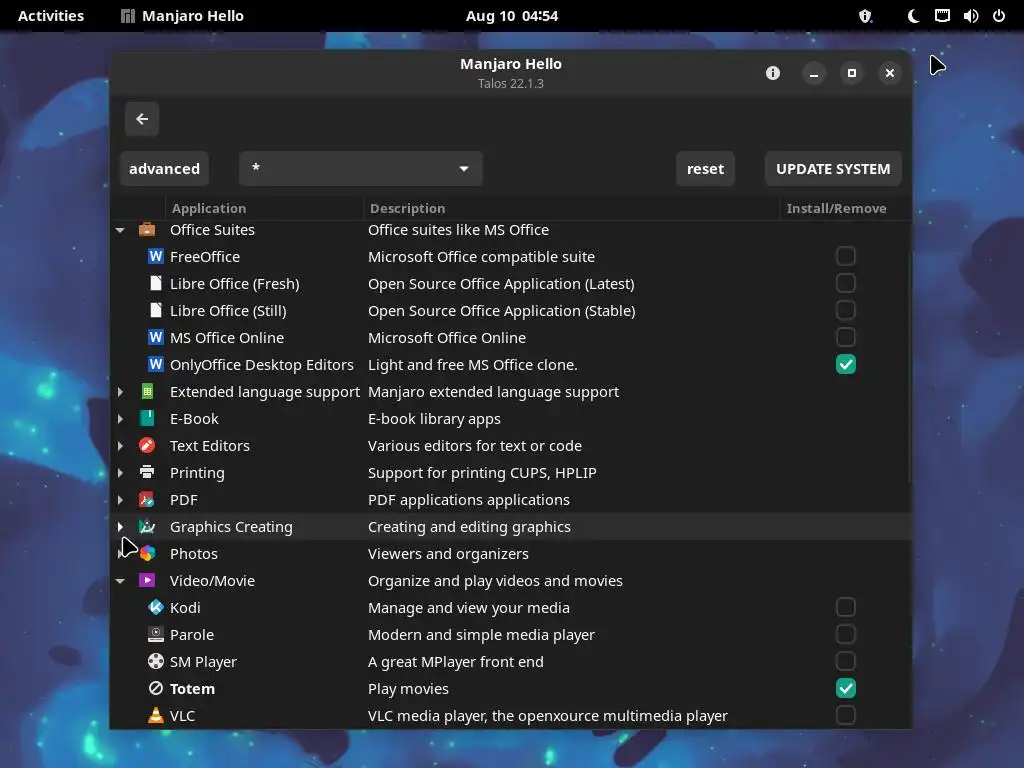Click the Office Suites briefcase icon
The image size is (1024, 768).
click(147, 230)
